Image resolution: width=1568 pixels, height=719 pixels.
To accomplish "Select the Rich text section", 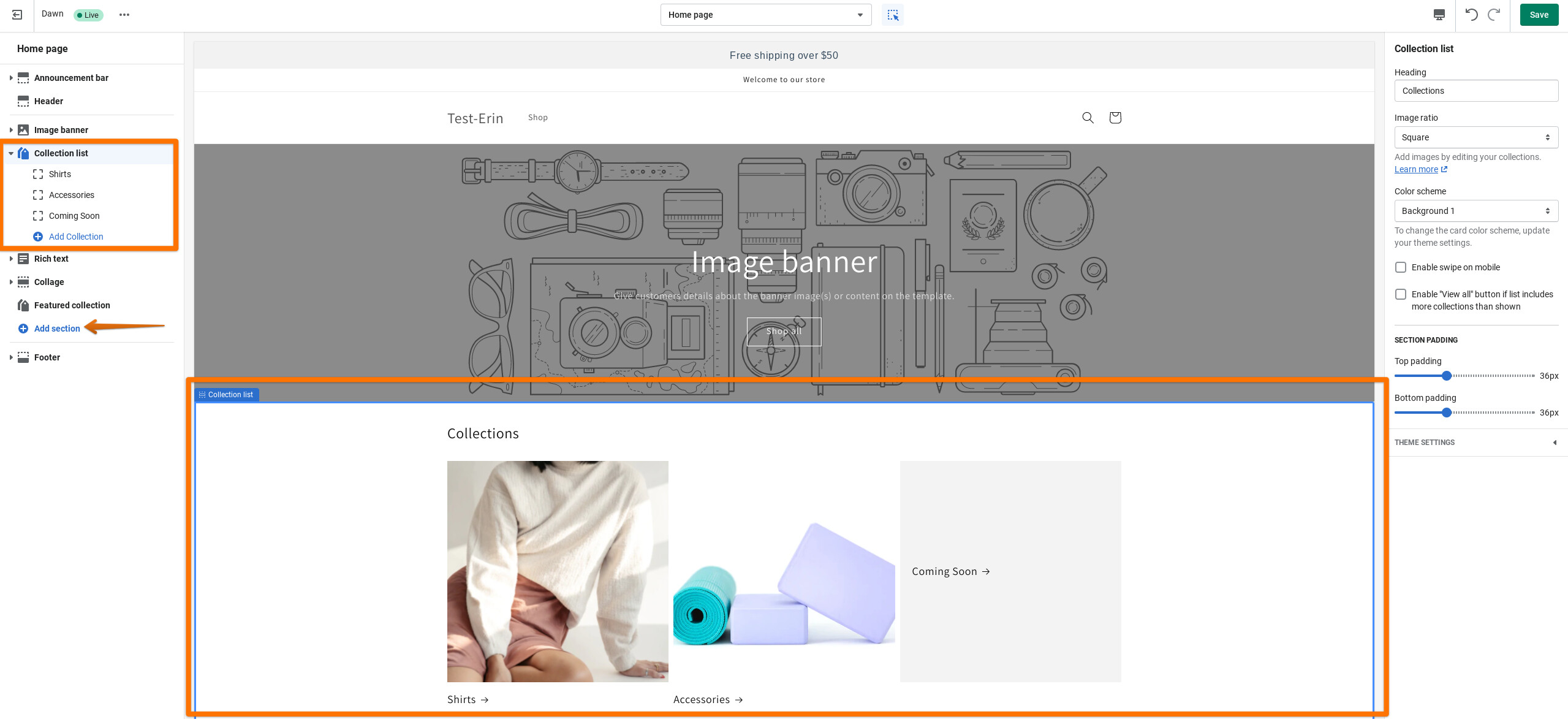I will point(51,259).
